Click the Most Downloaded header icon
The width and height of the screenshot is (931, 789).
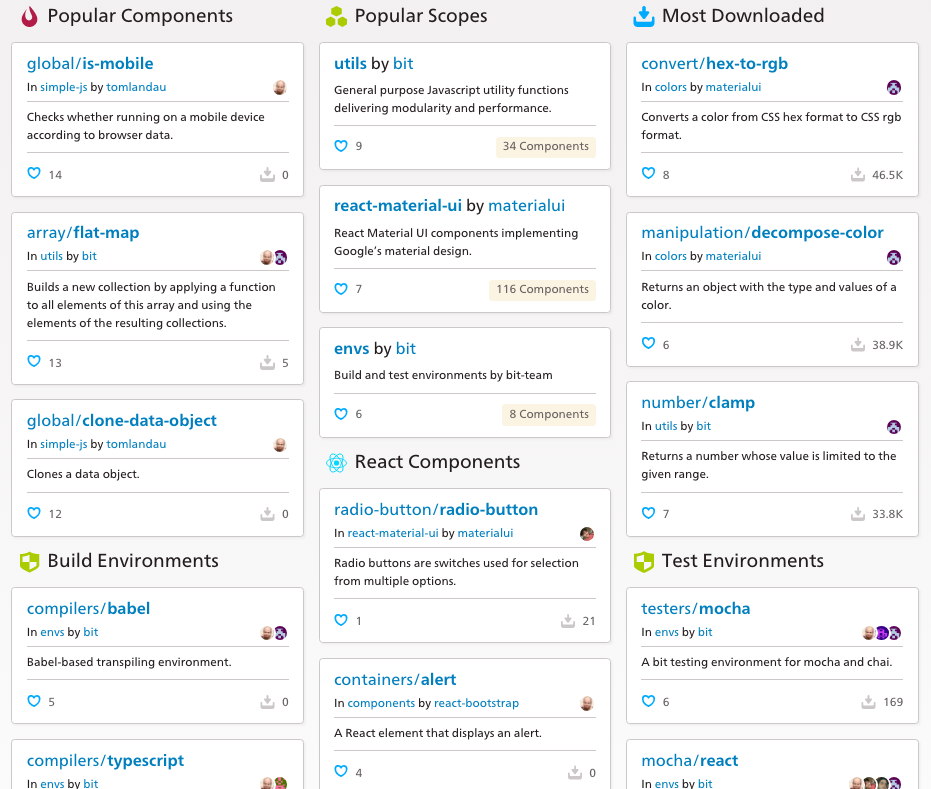pos(644,17)
